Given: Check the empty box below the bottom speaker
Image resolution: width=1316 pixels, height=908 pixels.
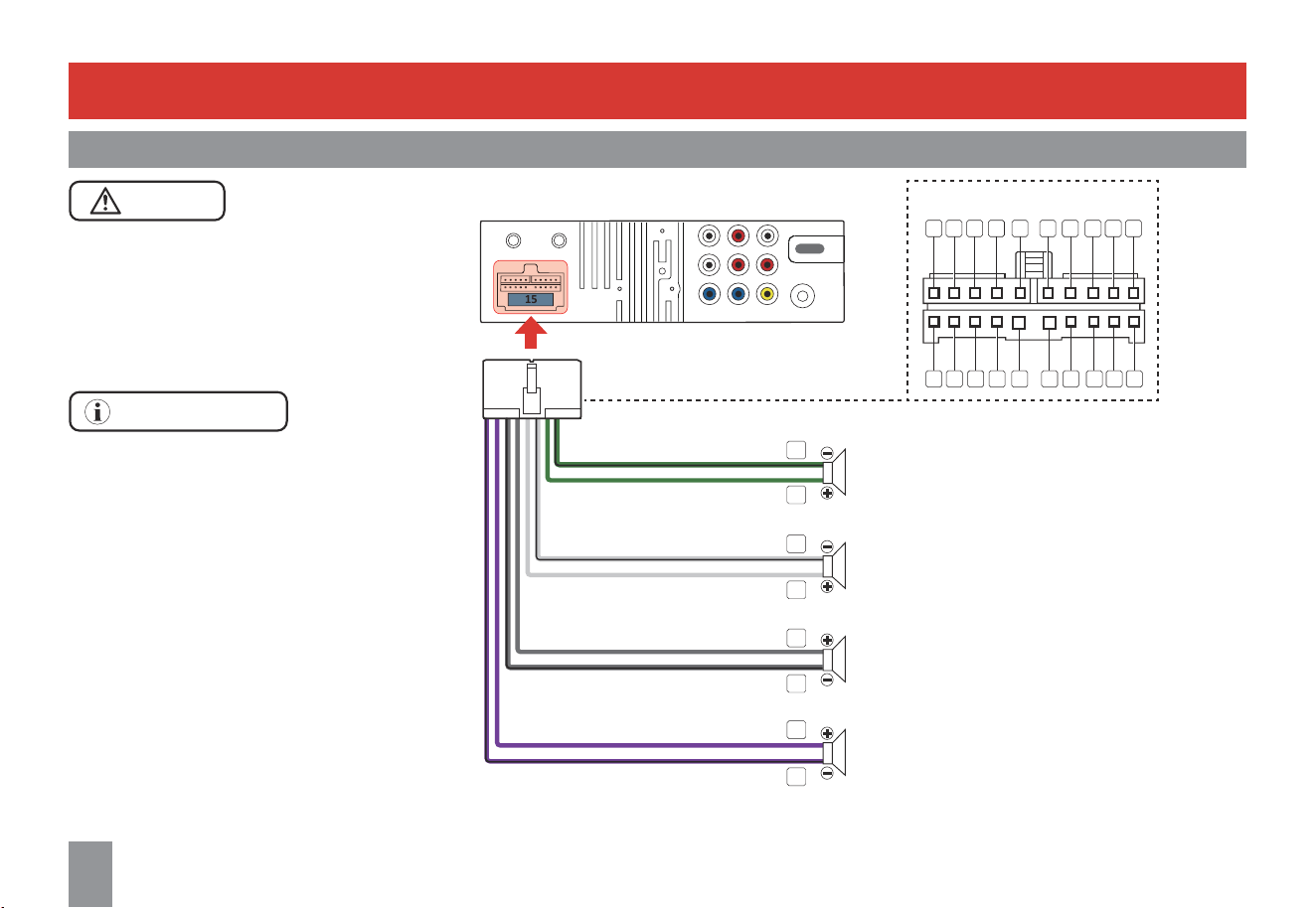Looking at the screenshot, I should click(x=795, y=777).
